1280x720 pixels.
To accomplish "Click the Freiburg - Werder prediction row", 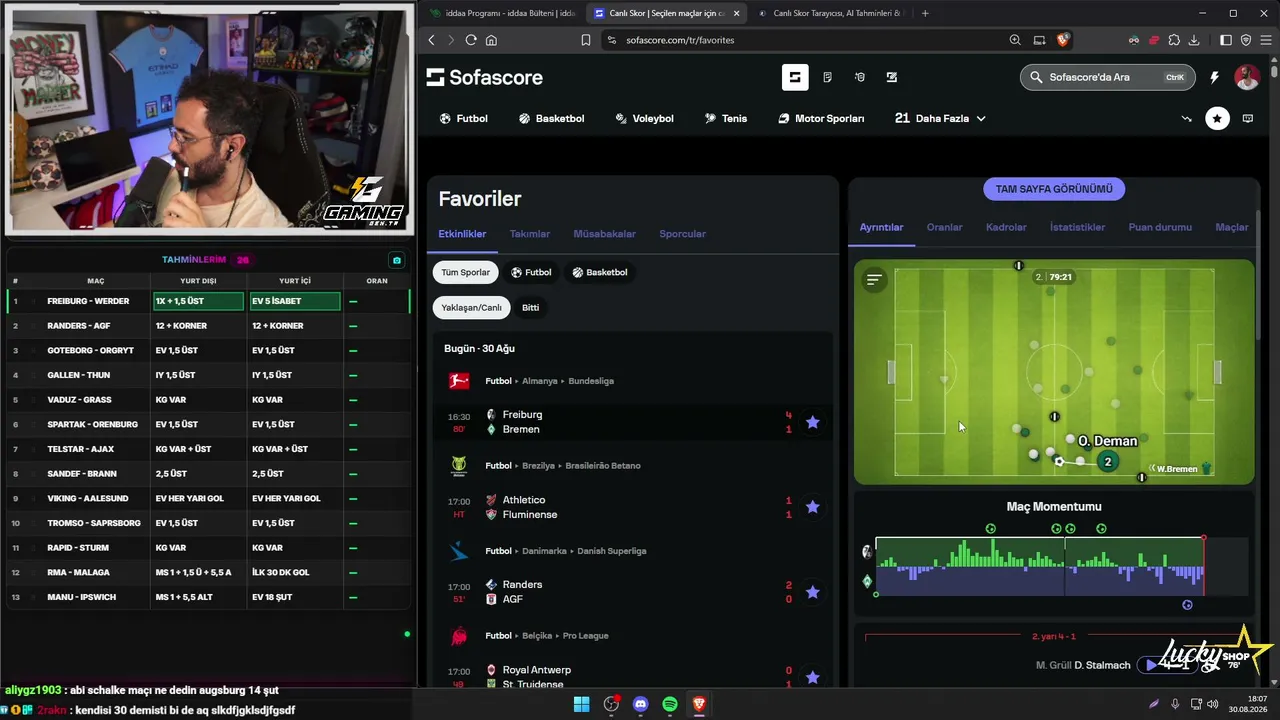I will [x=207, y=301].
